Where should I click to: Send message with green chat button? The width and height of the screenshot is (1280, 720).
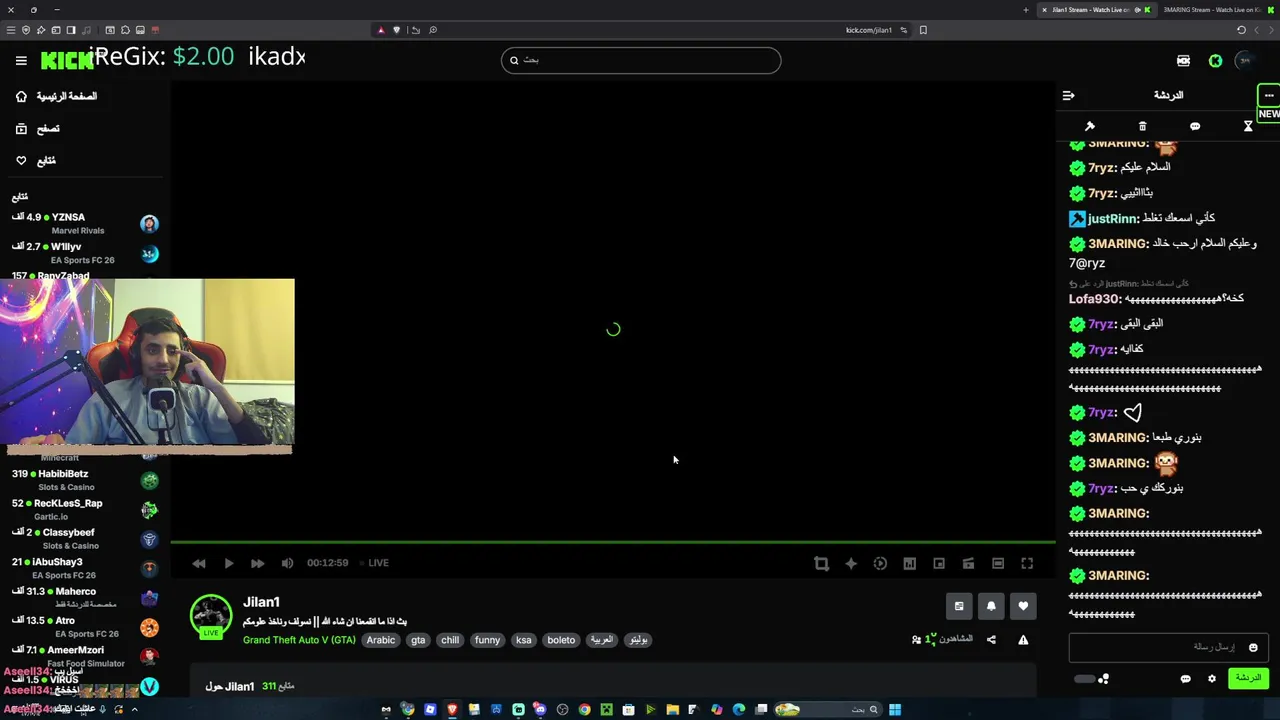pos(1248,678)
